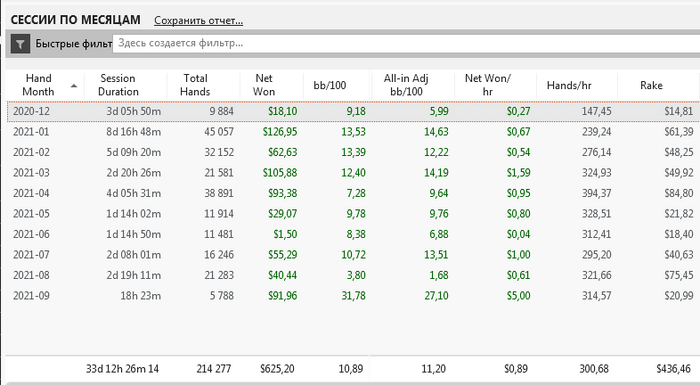Click total duration 33d 12h 26m 14
700x385 pixels.
click(x=122, y=369)
